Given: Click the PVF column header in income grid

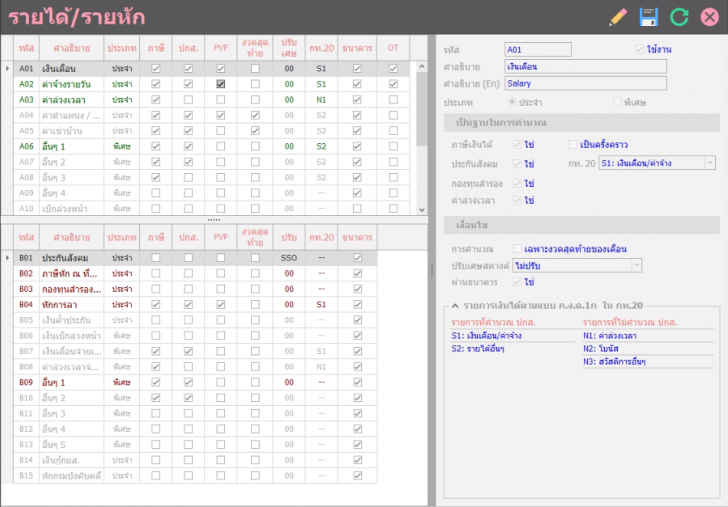Looking at the screenshot, I should coord(221,48).
